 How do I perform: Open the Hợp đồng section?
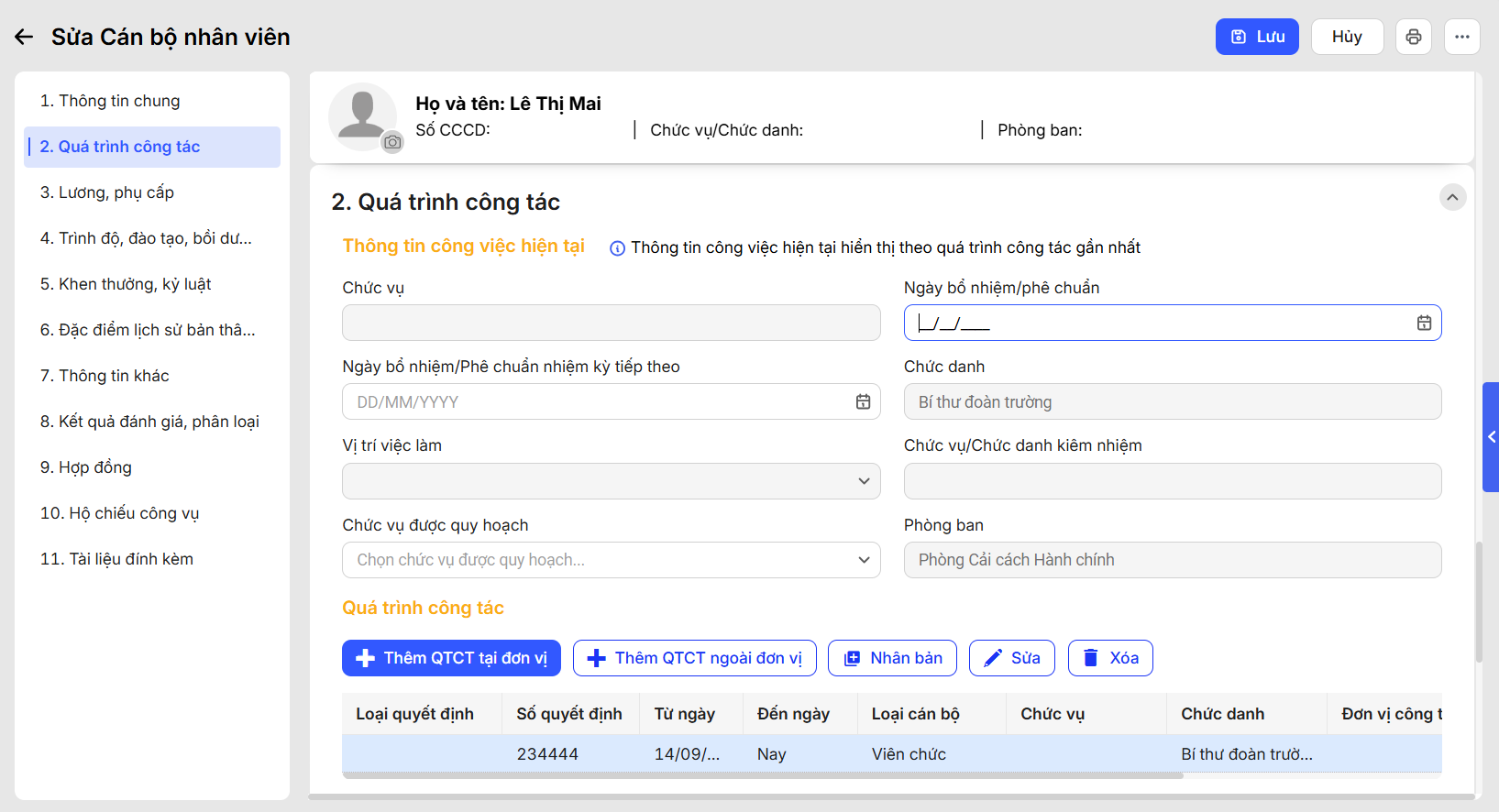(86, 467)
